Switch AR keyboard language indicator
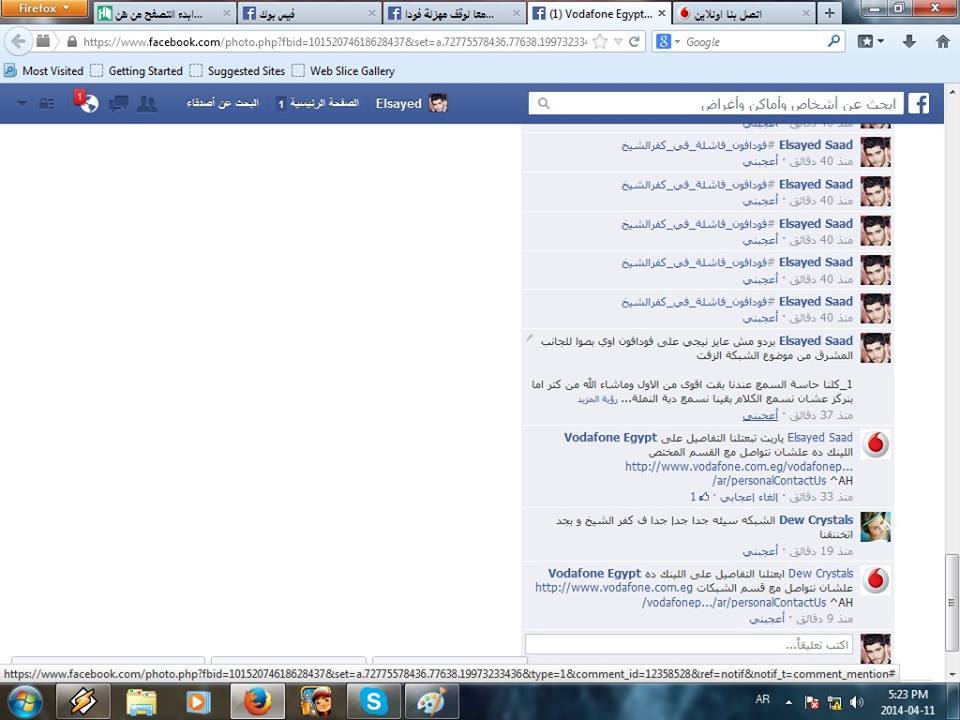 click(x=762, y=699)
